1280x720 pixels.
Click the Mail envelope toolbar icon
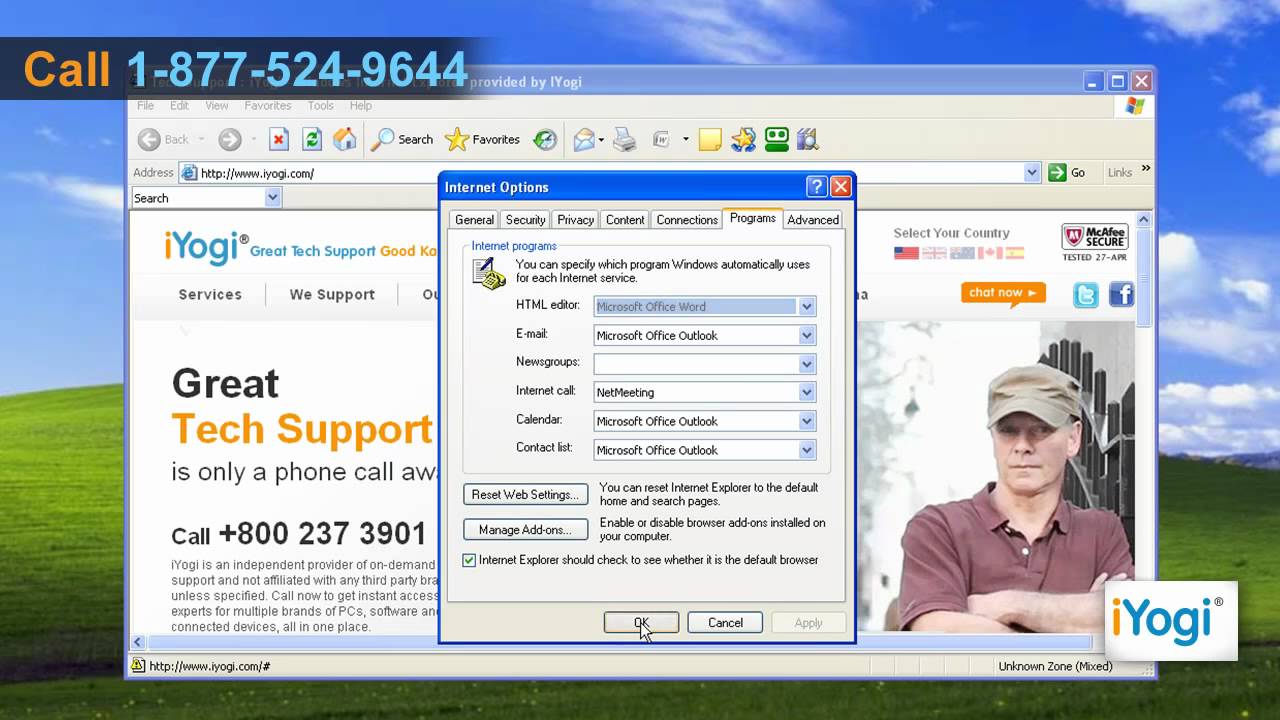[x=584, y=140]
